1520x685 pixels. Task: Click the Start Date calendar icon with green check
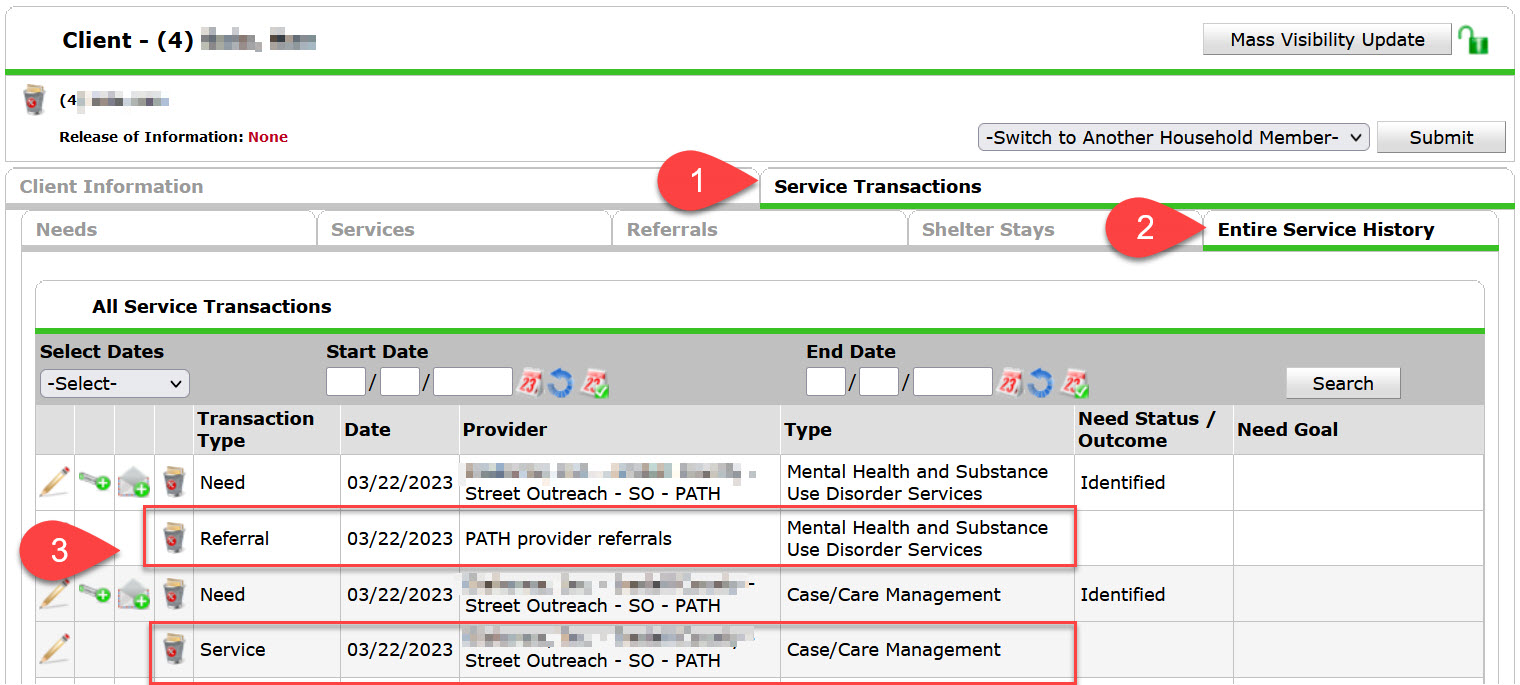595,382
